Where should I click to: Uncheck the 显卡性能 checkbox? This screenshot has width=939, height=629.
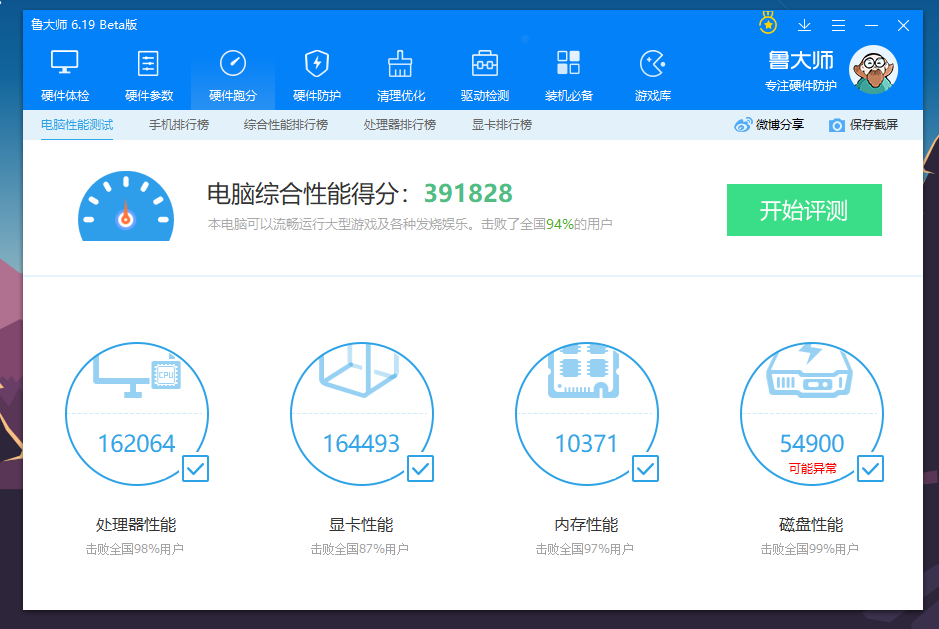click(420, 468)
